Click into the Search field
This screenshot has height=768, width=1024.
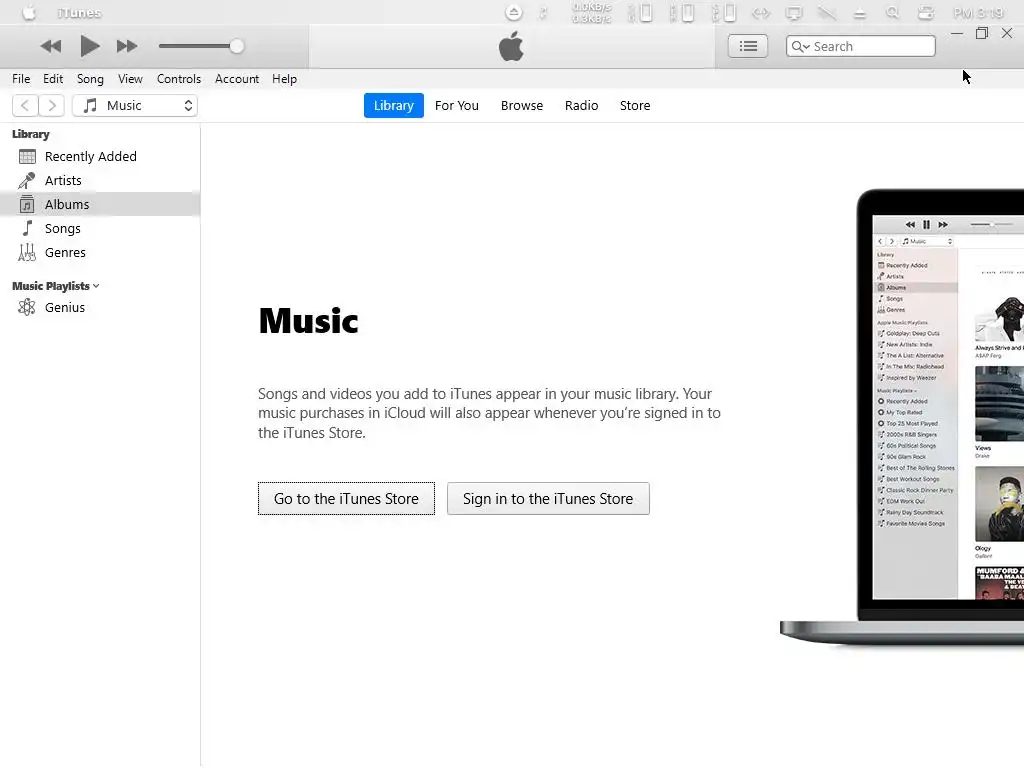(x=860, y=46)
